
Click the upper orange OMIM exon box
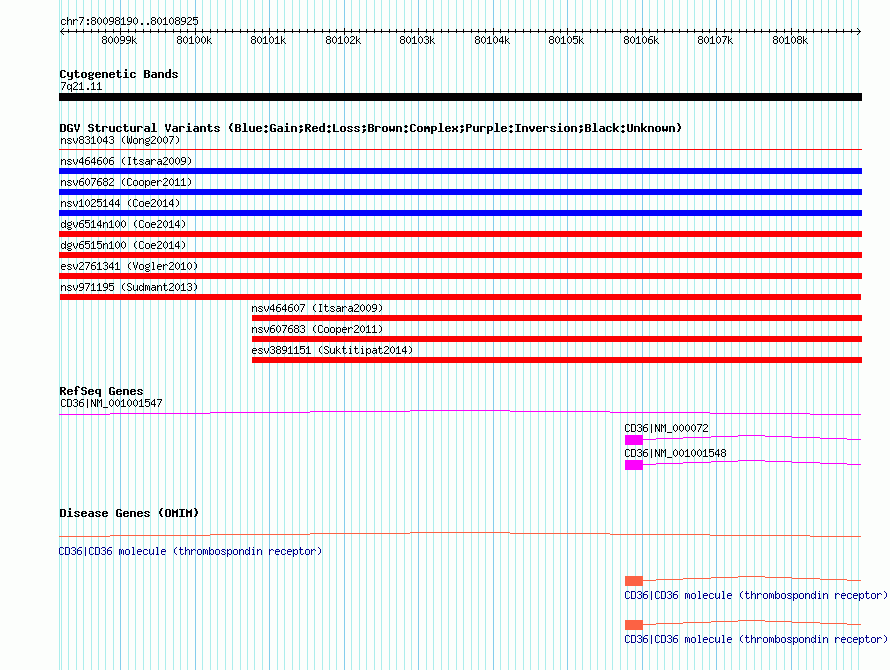click(x=633, y=581)
